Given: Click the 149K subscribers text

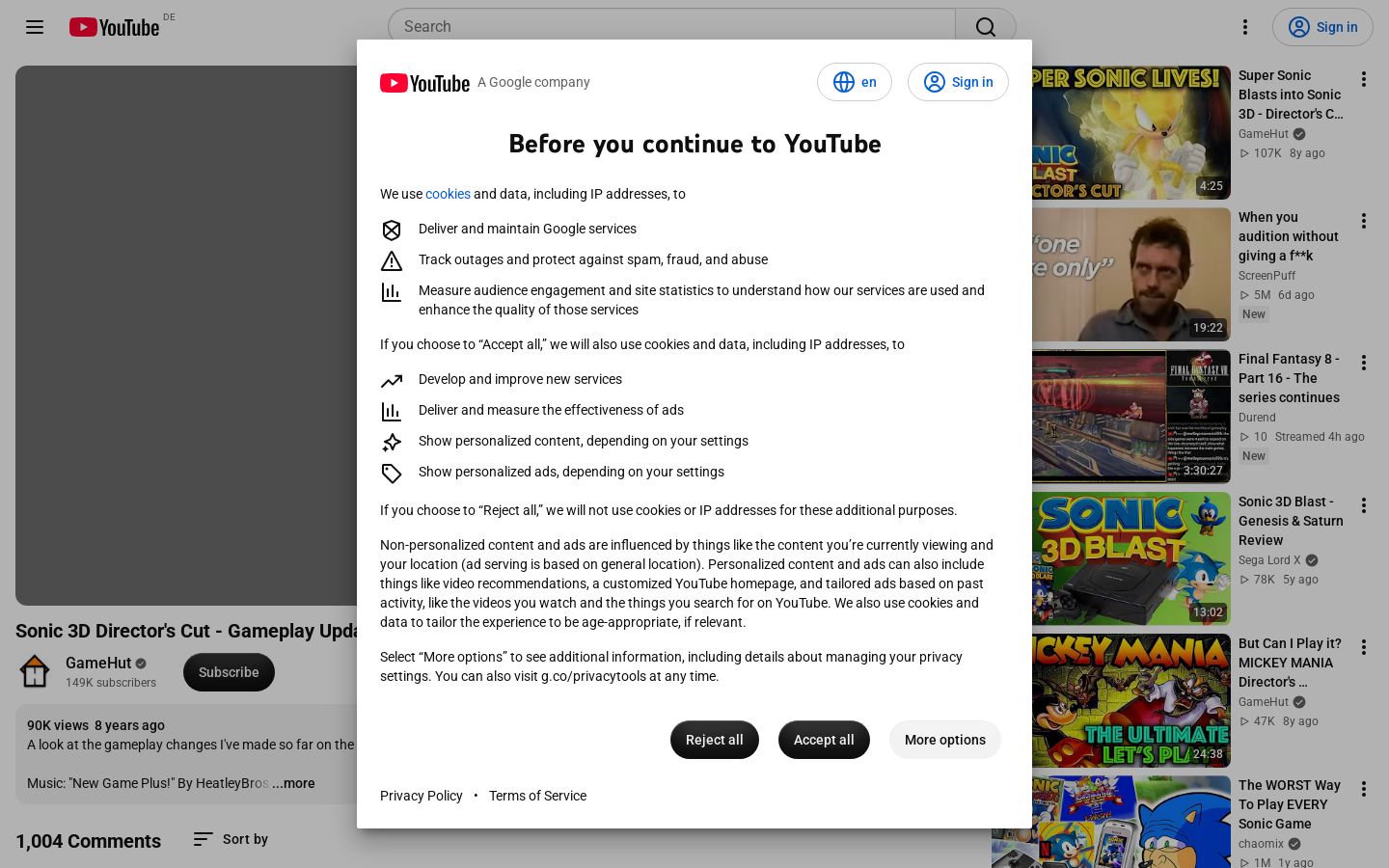Looking at the screenshot, I should pyautogui.click(x=111, y=683).
